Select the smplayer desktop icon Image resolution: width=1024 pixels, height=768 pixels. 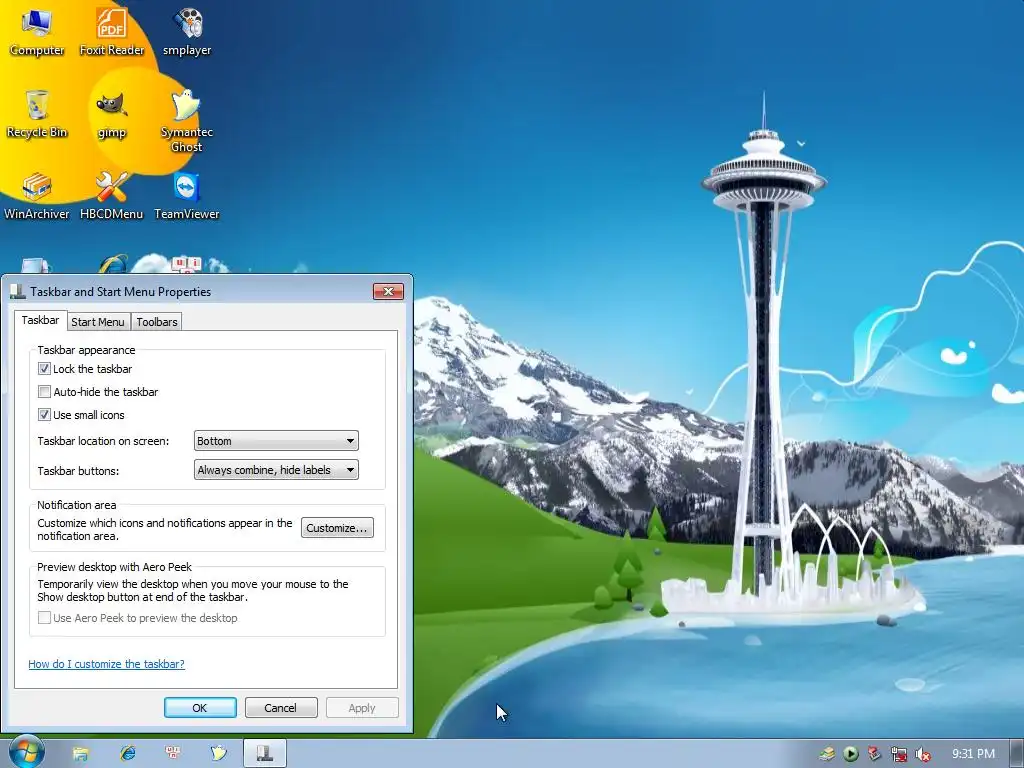point(187,31)
